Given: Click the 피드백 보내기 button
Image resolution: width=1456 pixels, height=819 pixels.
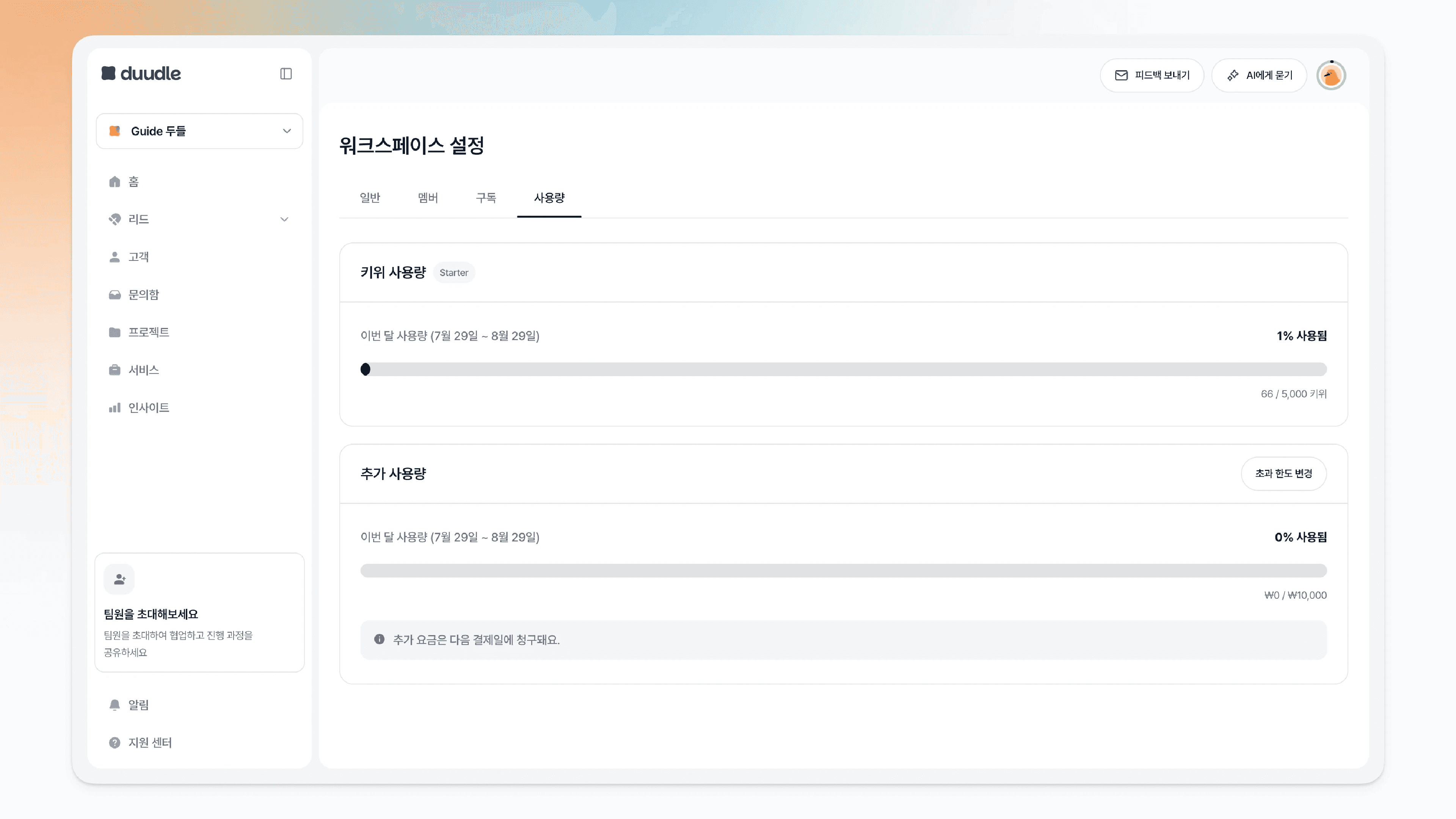Looking at the screenshot, I should (1152, 75).
